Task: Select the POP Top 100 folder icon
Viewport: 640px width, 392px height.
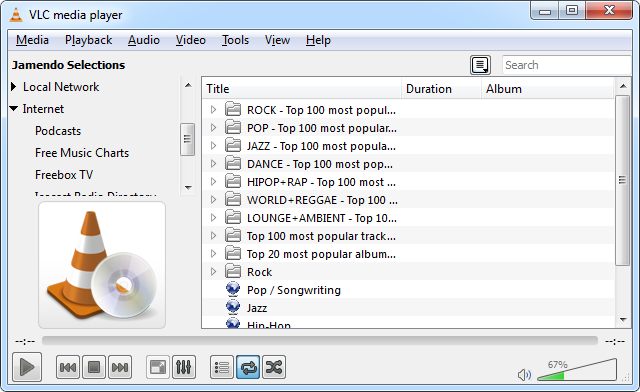Action: pos(233,127)
